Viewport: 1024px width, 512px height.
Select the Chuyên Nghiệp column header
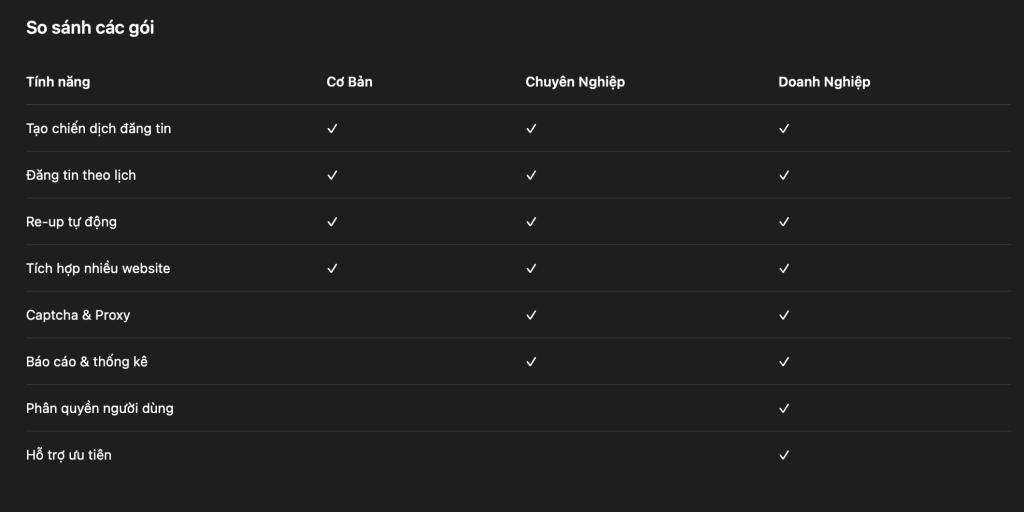coord(575,82)
